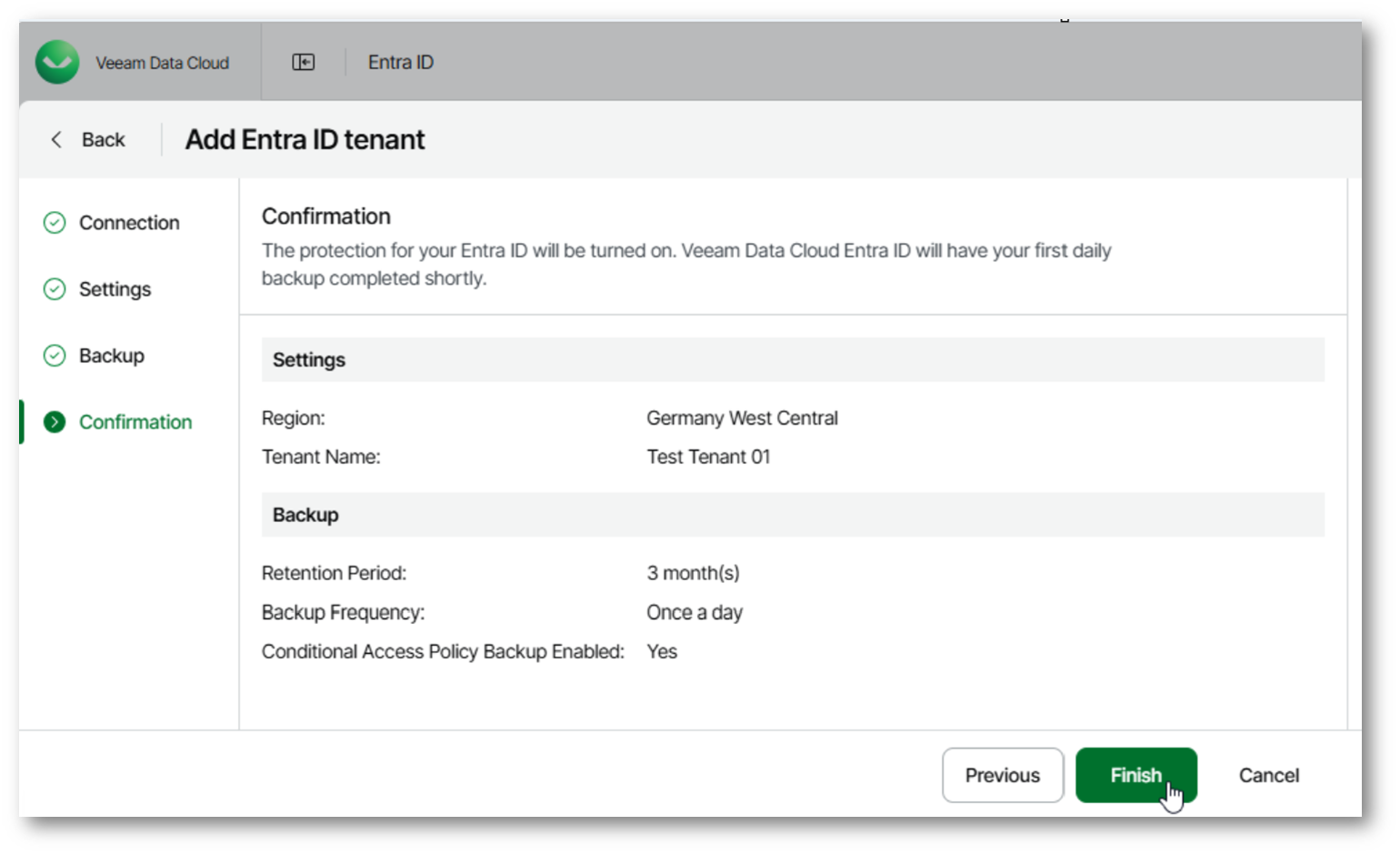Go to the Previous wizard page
Viewport: 1400px width, 855px height.
pos(1002,775)
